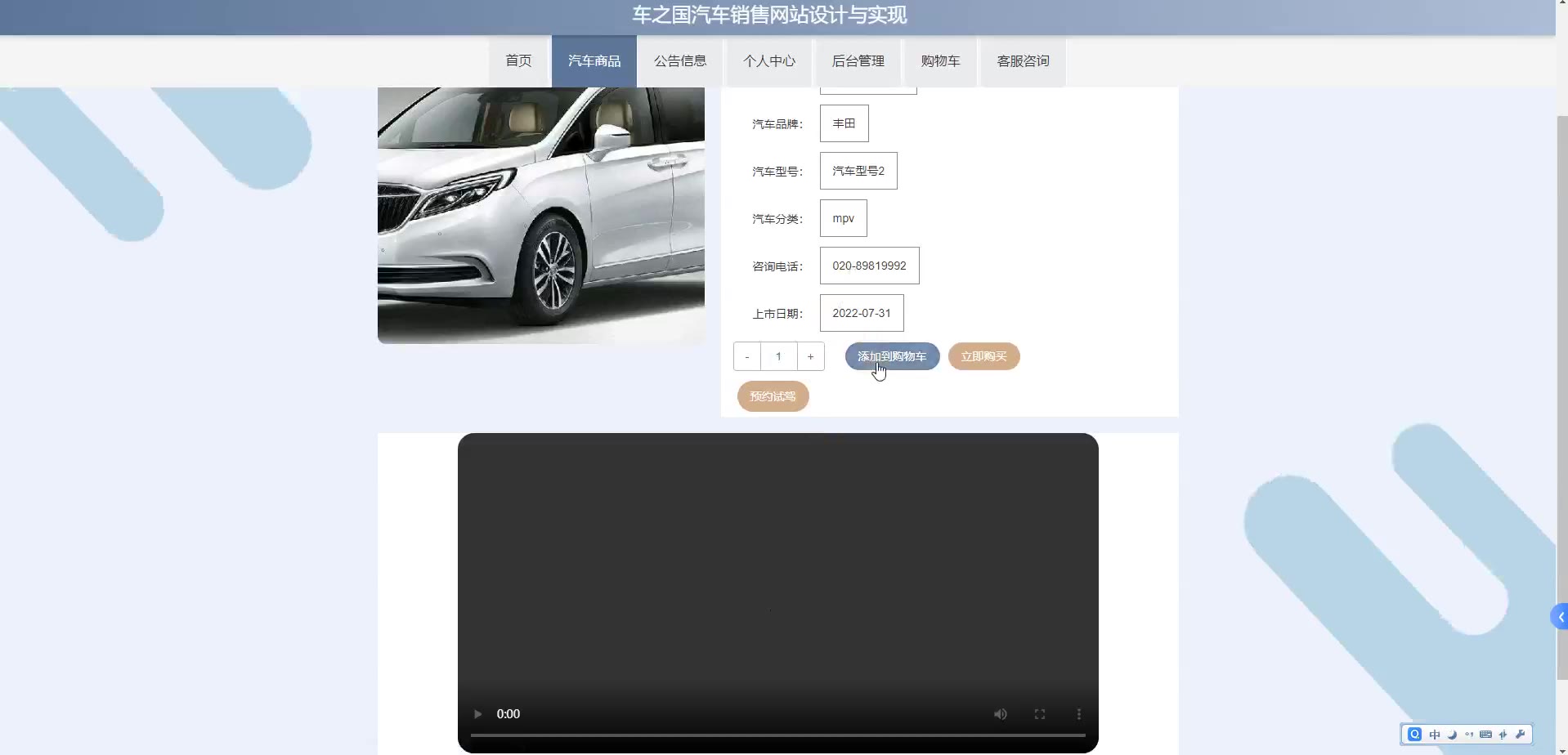Image resolution: width=1568 pixels, height=755 pixels.
Task: Click the 汽车型号2 value
Action: point(858,171)
